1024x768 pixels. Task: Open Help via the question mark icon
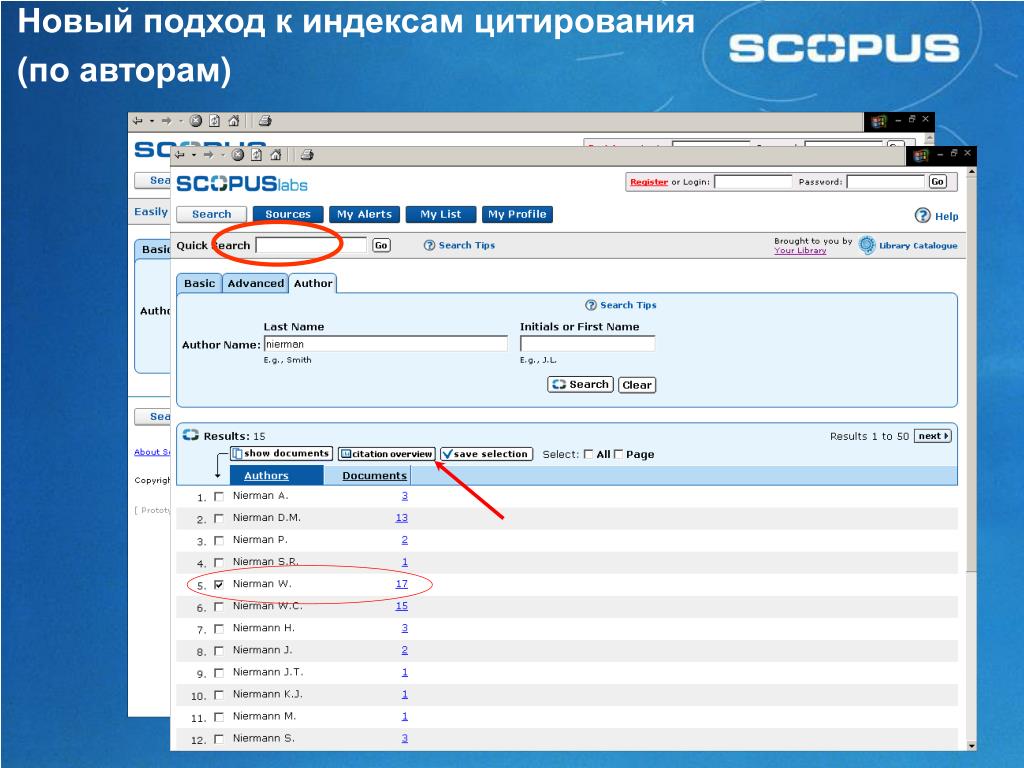point(922,216)
